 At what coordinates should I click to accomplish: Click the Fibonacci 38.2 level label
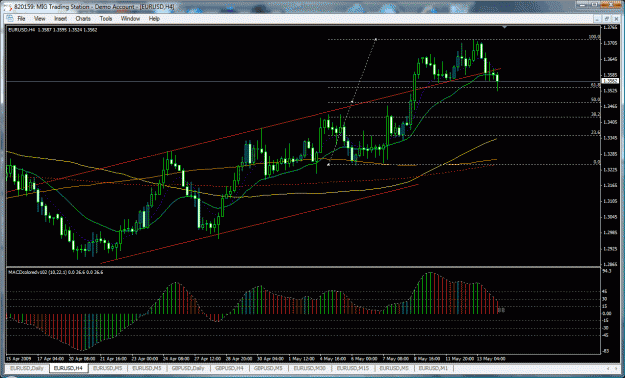pos(596,114)
